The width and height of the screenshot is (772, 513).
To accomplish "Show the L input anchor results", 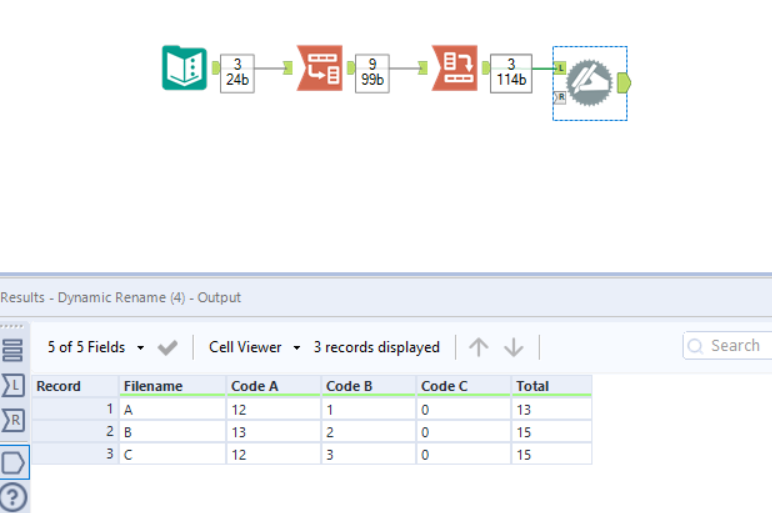I will 13,386.
